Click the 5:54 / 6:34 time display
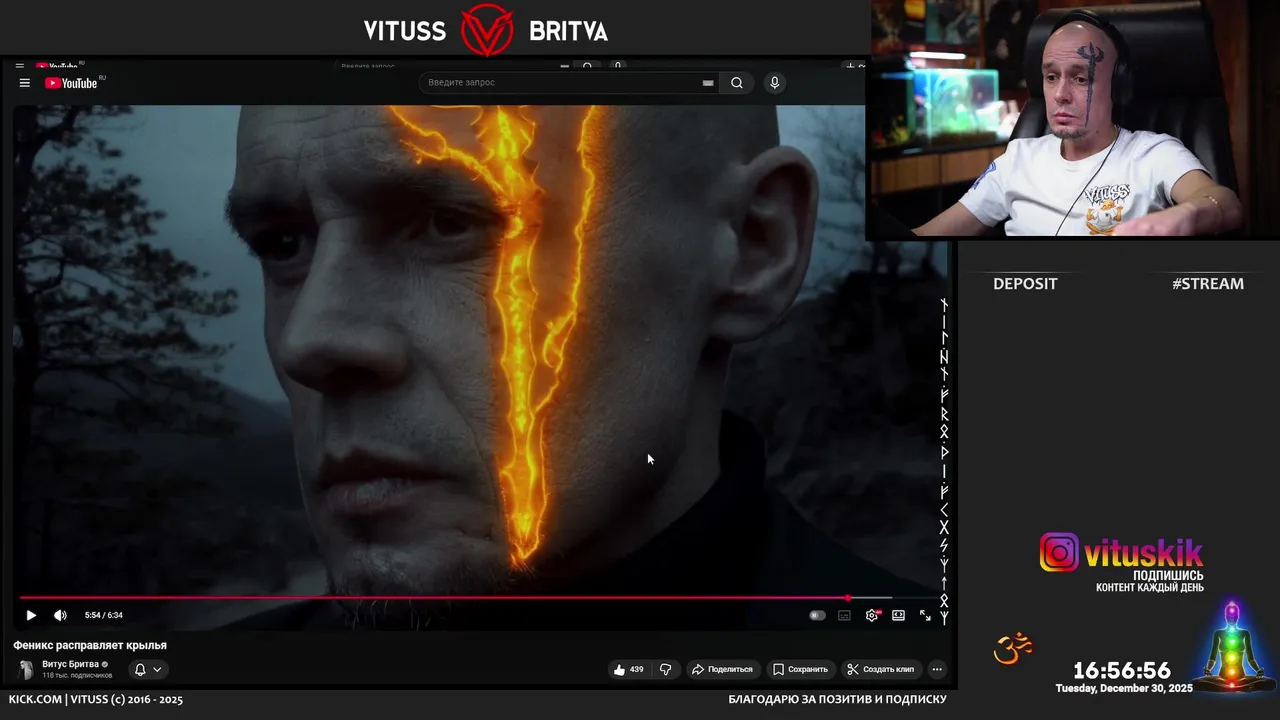Screen dimensions: 1280x720 [104, 615]
